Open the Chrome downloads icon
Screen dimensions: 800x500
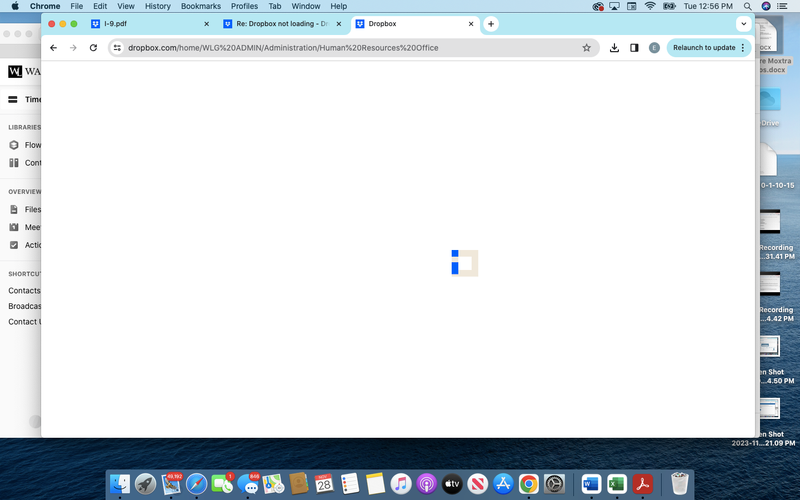pyautogui.click(x=614, y=47)
